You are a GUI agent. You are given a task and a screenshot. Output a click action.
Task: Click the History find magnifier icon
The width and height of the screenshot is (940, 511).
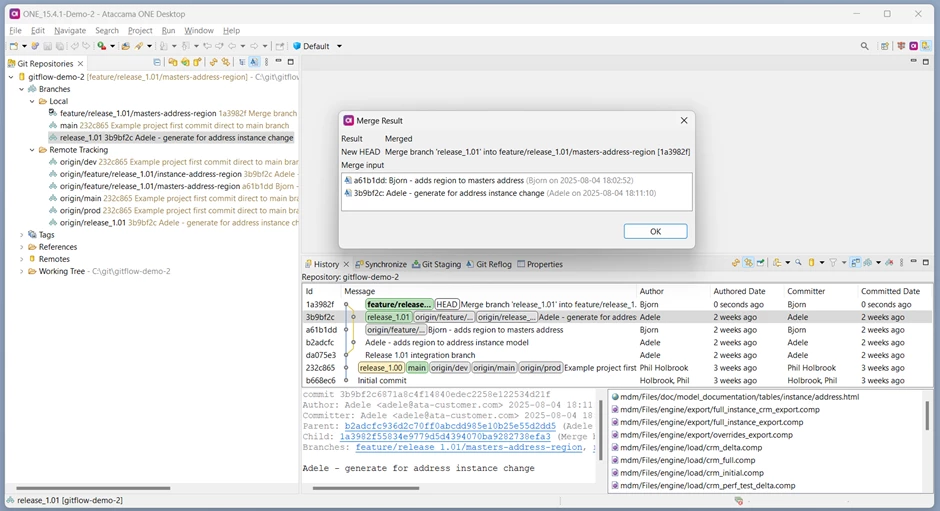[x=799, y=263]
